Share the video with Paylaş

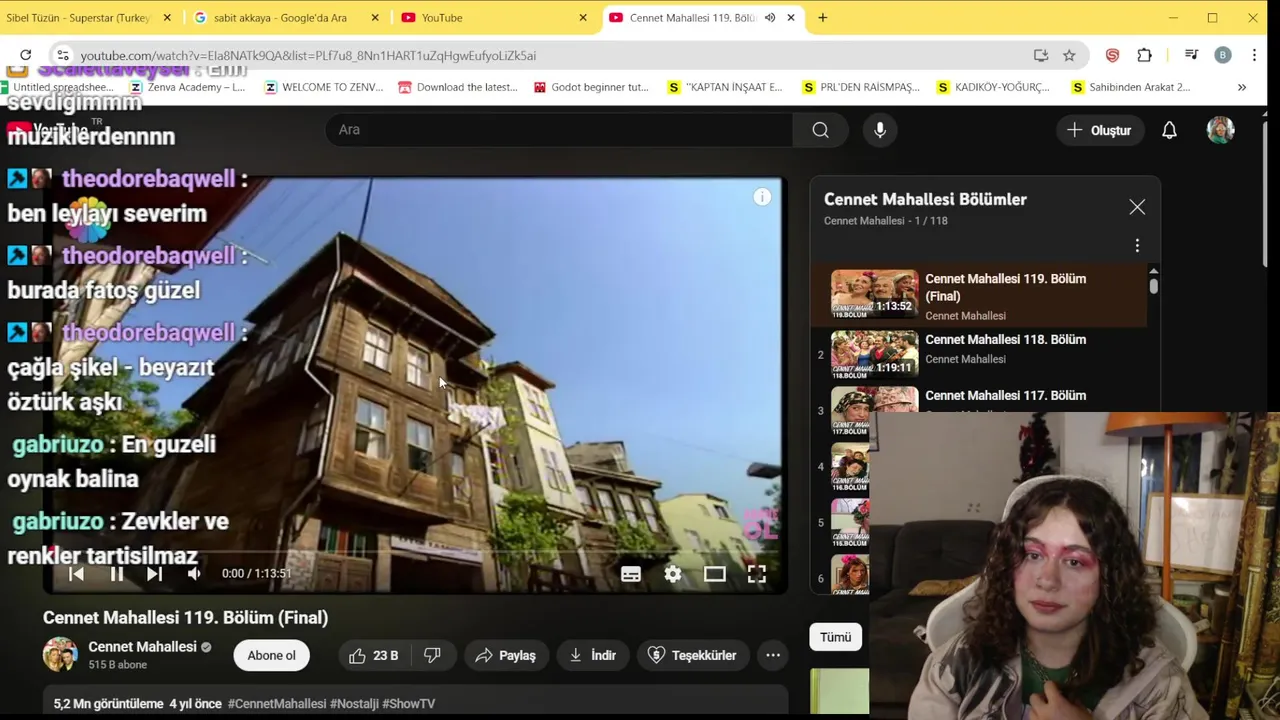(506, 656)
